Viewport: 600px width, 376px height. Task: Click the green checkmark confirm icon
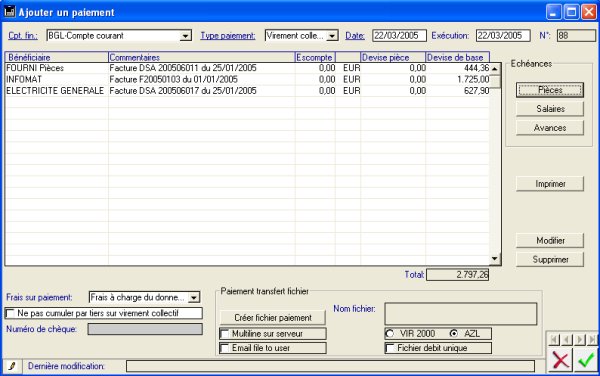point(585,360)
